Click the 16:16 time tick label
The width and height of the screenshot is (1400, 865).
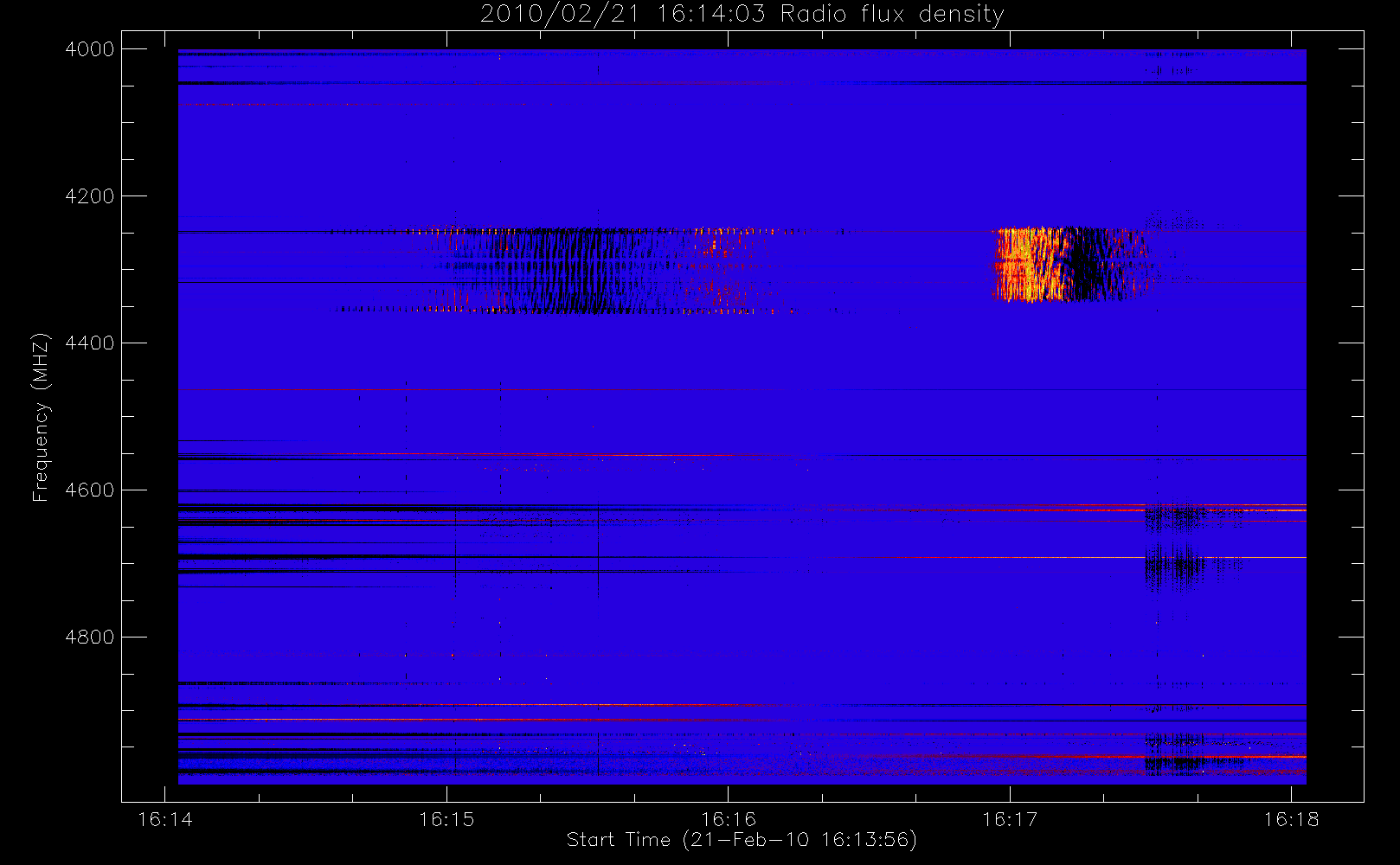coord(728,819)
